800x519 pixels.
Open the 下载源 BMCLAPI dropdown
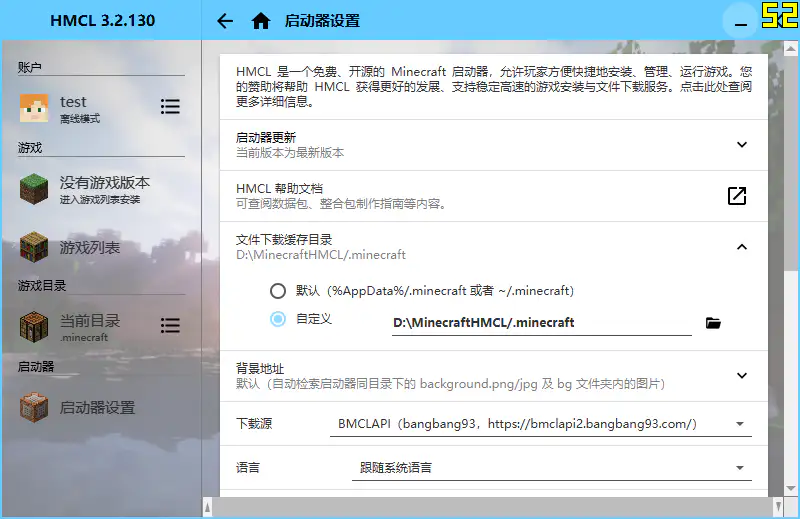pyautogui.click(x=541, y=424)
